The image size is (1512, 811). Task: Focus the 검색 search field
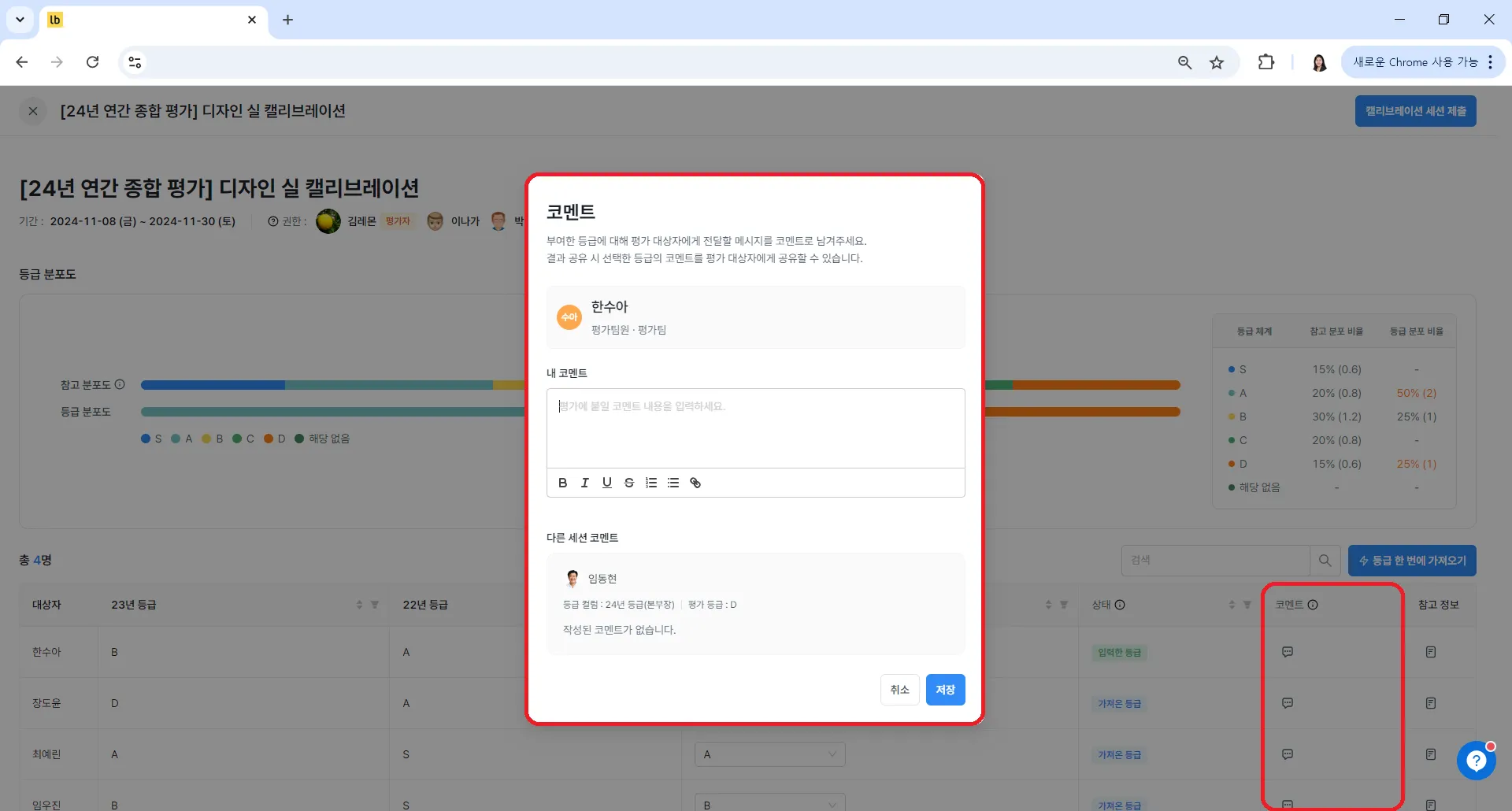coord(1216,561)
